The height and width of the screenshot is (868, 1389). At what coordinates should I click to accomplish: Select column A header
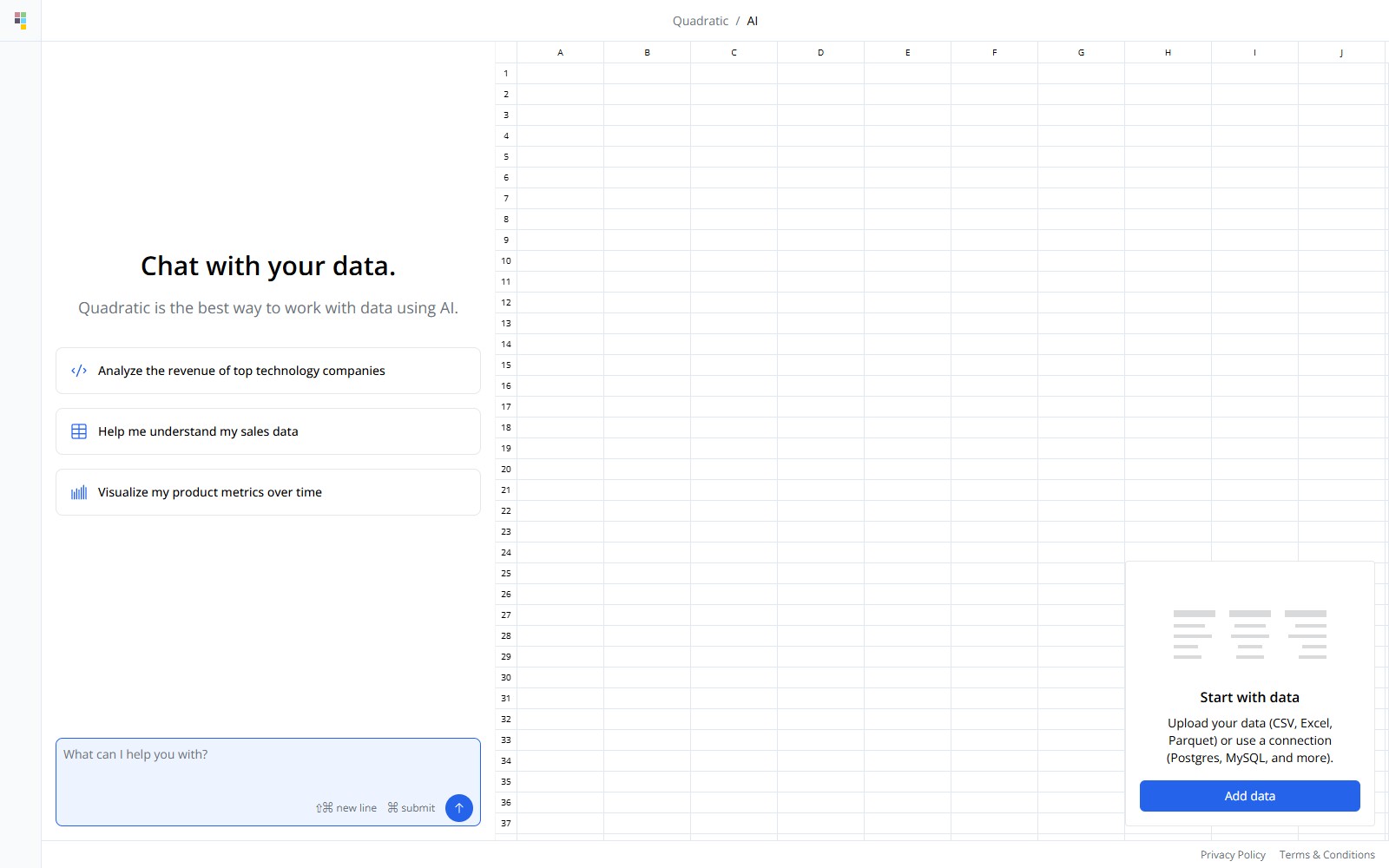tap(561, 52)
